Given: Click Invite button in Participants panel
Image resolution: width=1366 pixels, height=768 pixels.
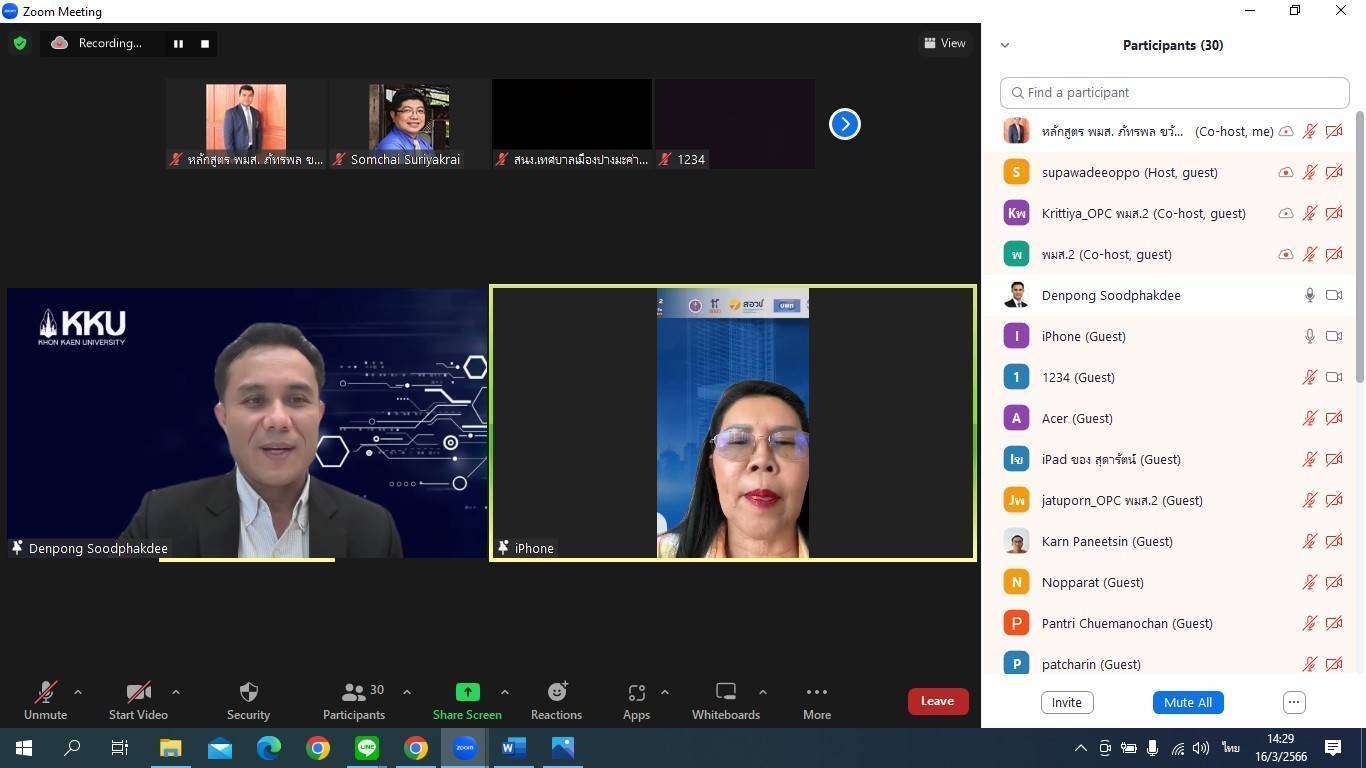Looking at the screenshot, I should [1067, 702].
